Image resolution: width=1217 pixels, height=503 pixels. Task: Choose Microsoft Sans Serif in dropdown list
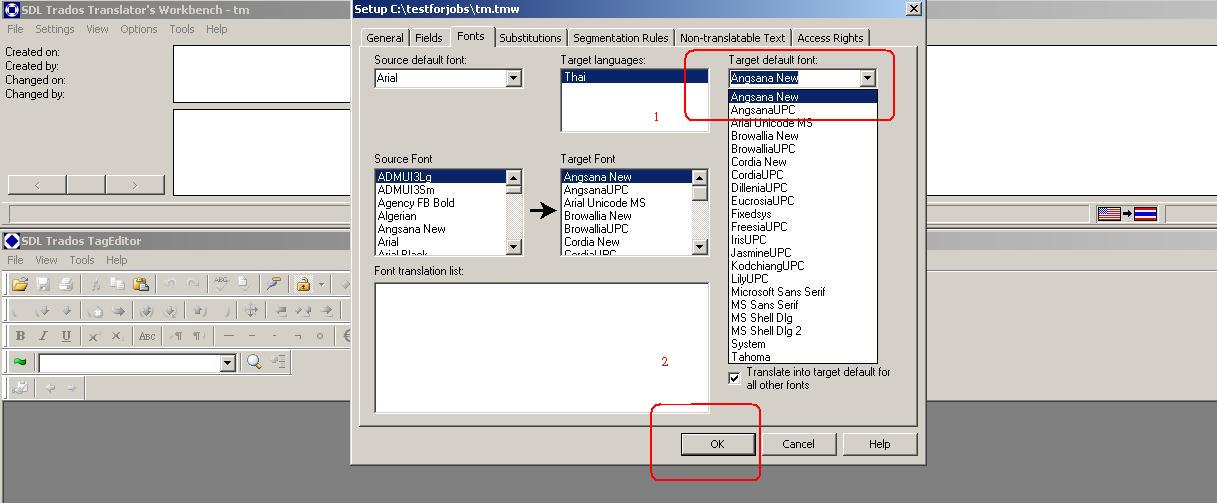[803, 292]
